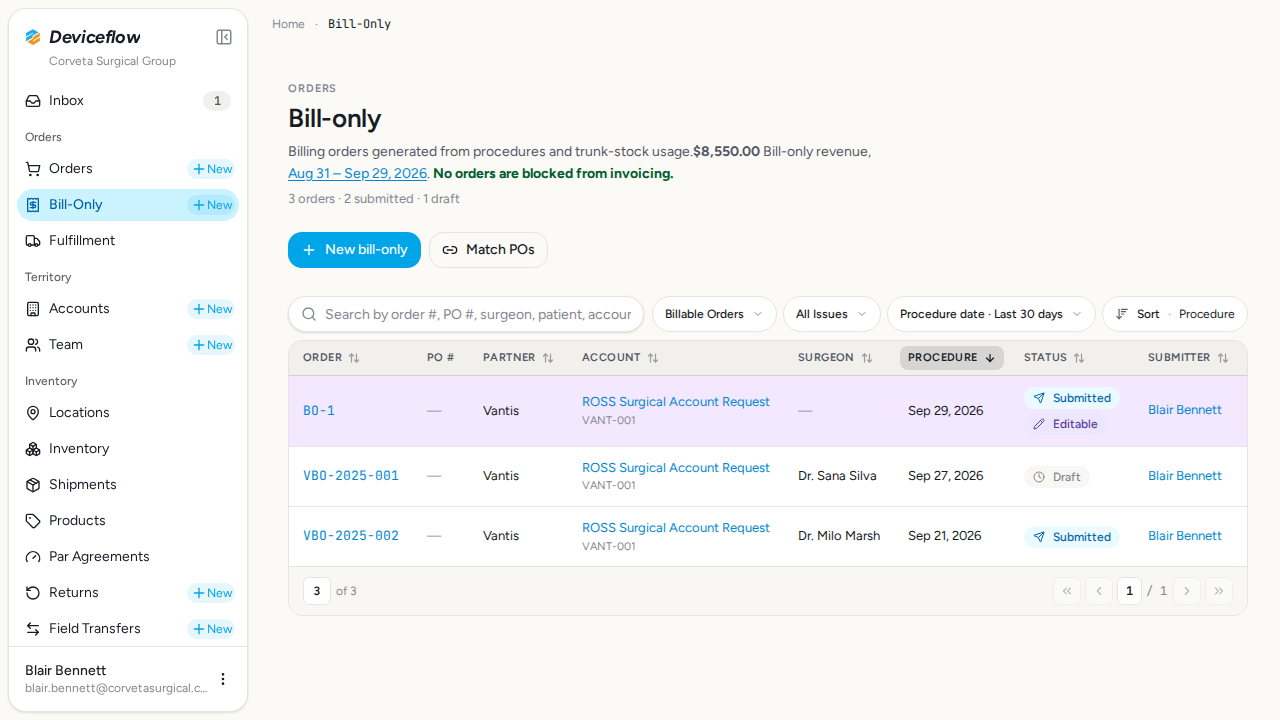Click Blair Bennett submitter link for VBO-2025-002
Screen dimensions: 1280x720
[x=1185, y=536]
